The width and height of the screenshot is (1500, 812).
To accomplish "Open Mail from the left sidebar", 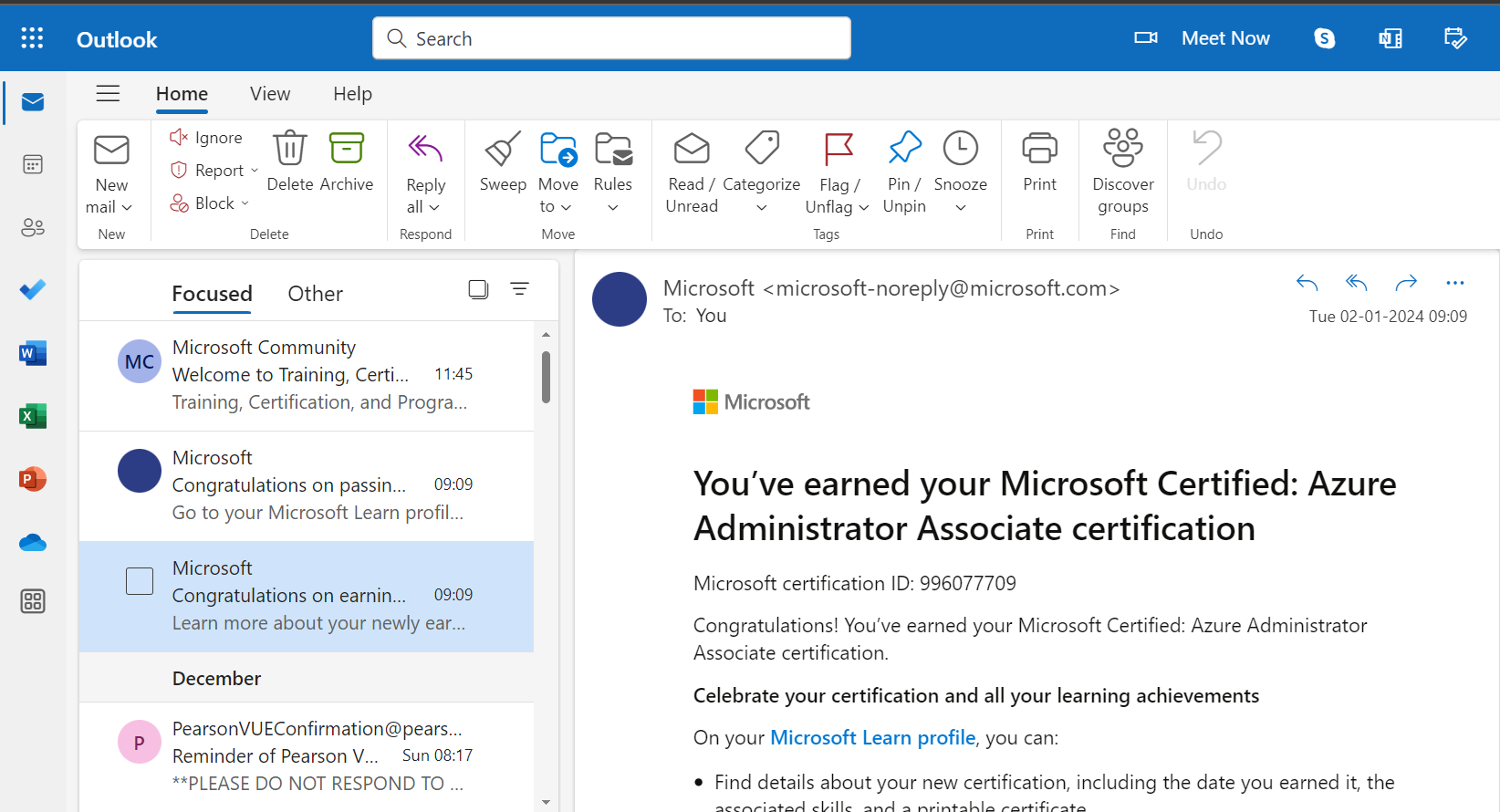I will (x=33, y=101).
